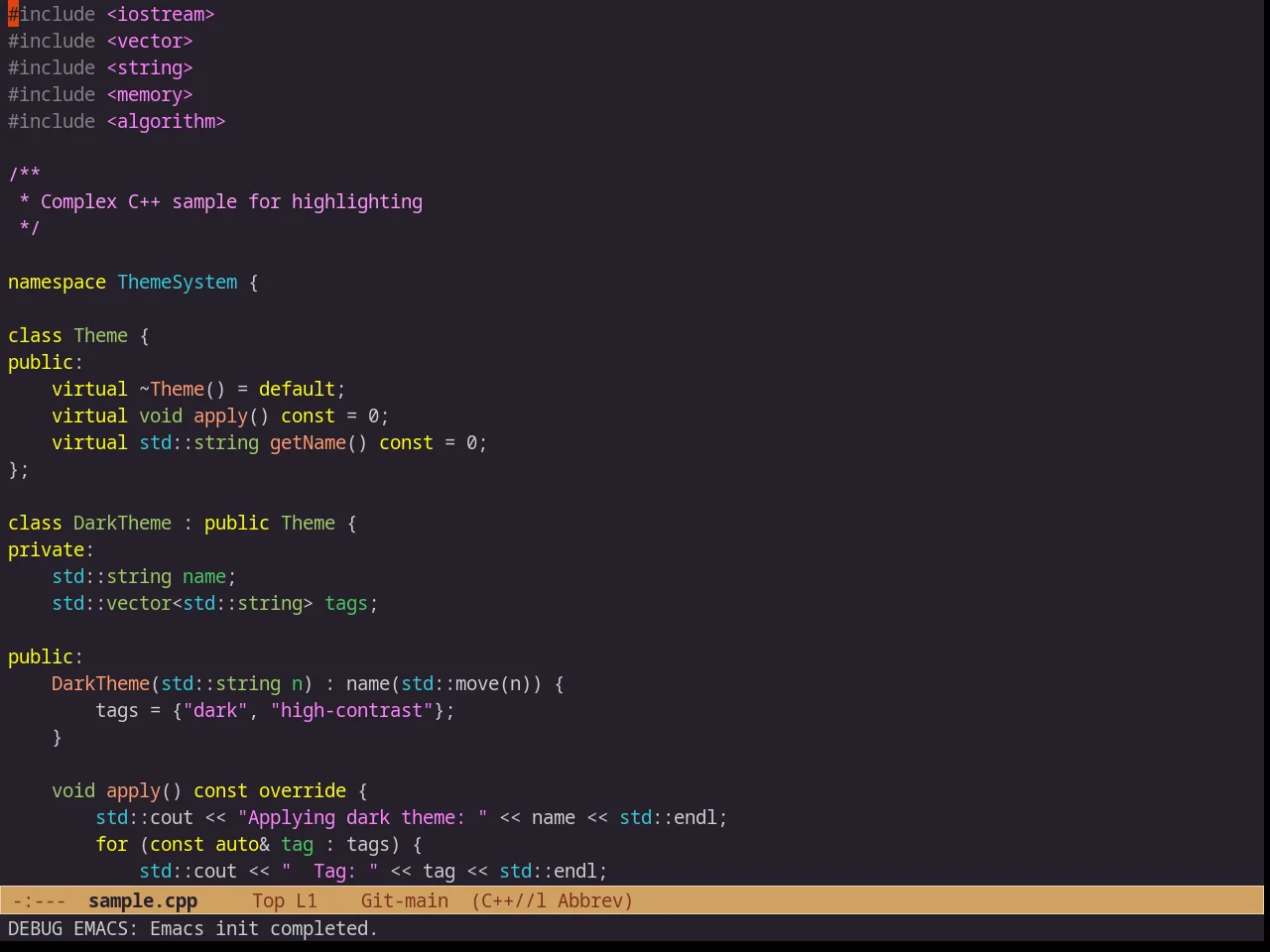This screenshot has height=952, width=1270.
Task: Click the "high-contrast" string literal
Action: pos(352,710)
